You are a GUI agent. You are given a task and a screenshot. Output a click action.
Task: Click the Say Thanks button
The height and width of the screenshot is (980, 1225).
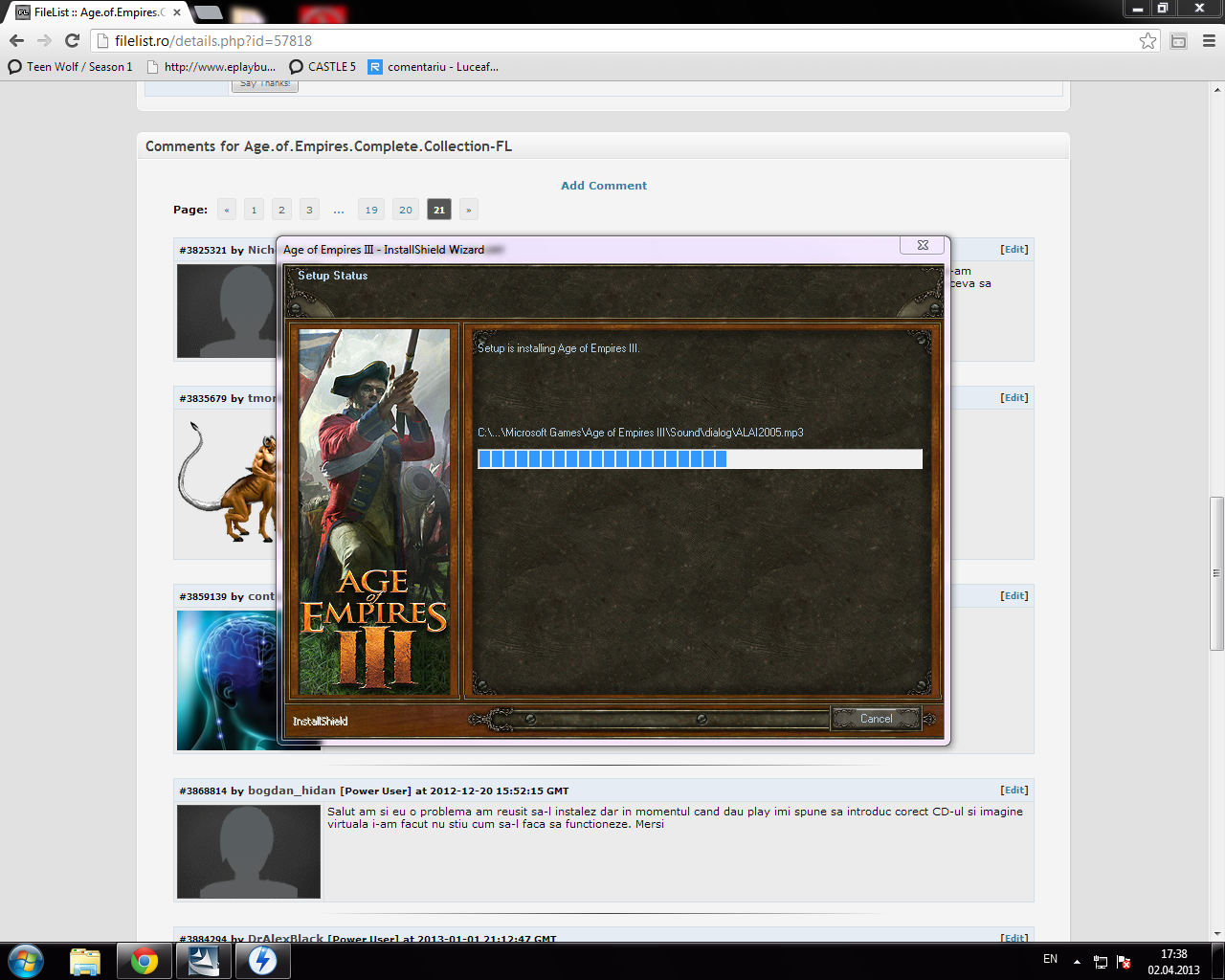point(265,85)
